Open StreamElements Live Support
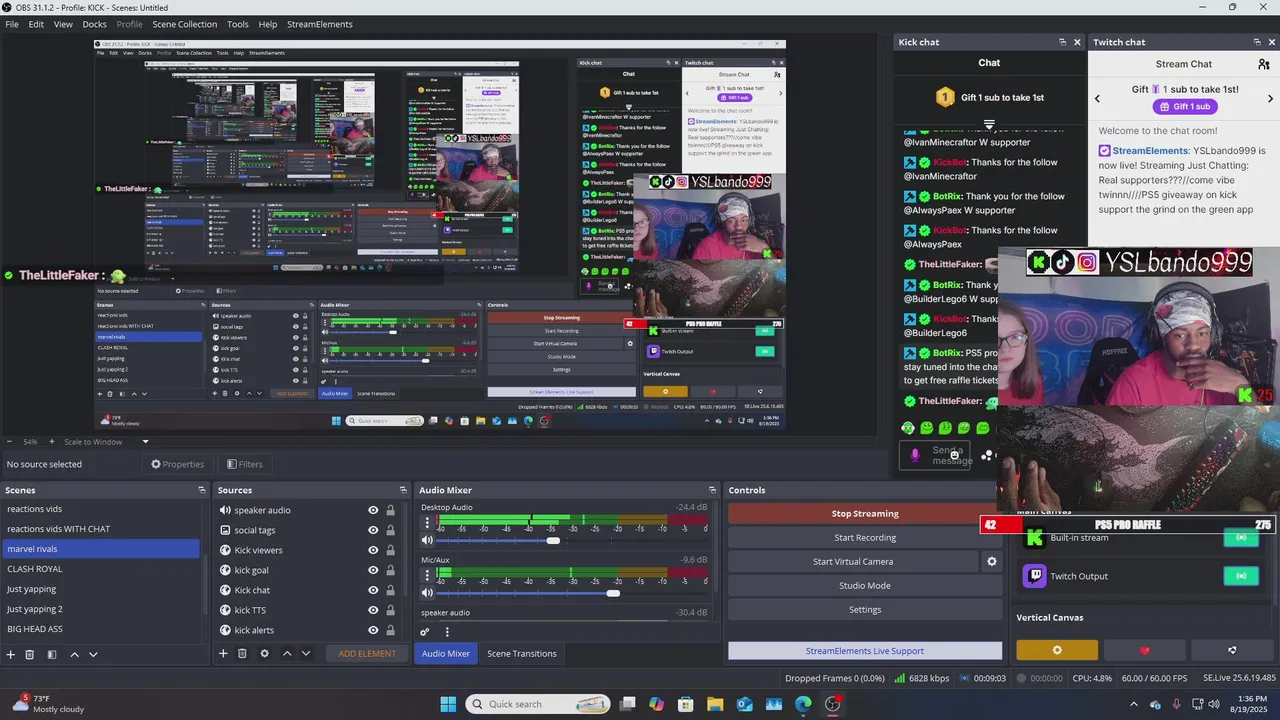Viewport: 1280px width, 720px height. (865, 651)
